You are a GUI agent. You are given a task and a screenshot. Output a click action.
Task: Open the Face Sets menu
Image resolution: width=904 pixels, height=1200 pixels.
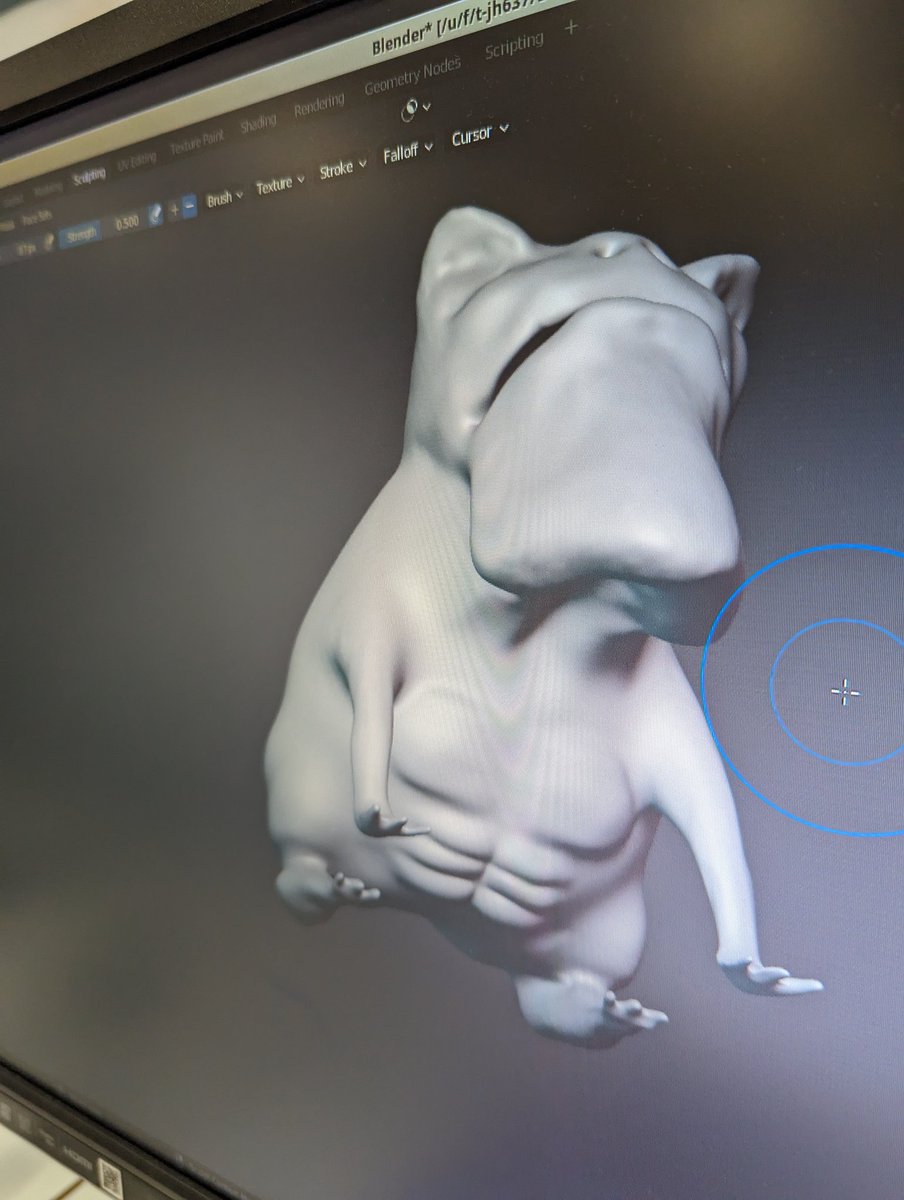click(36, 217)
